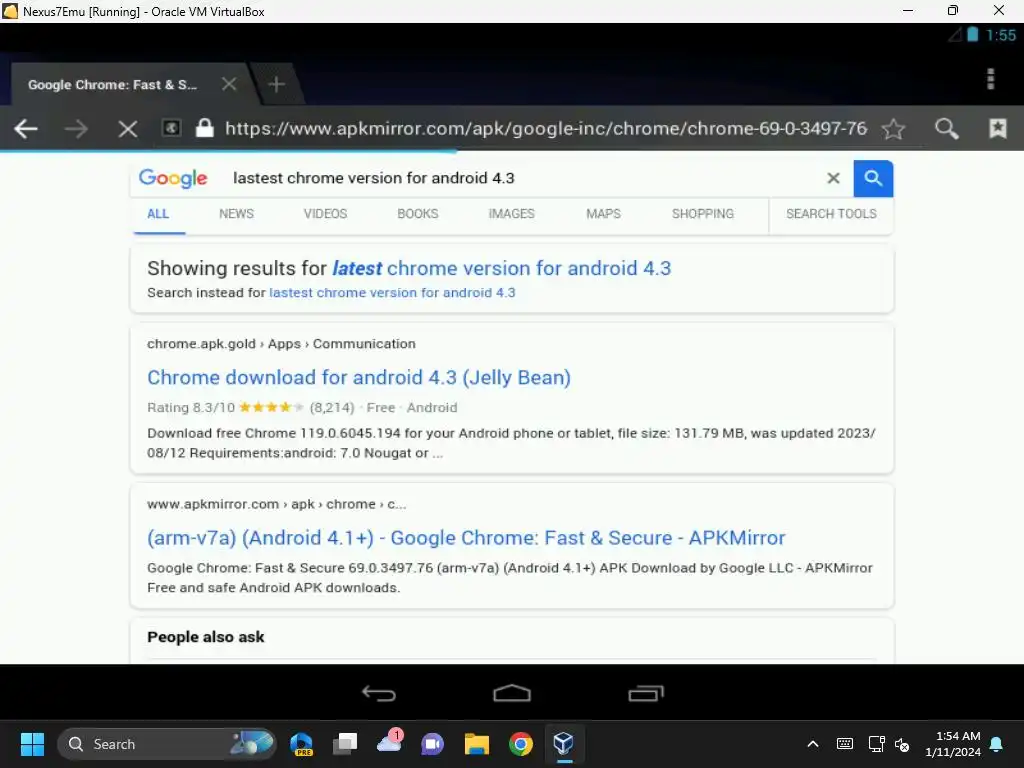Click the 'People also ask' heading
The image size is (1024, 768).
click(x=206, y=637)
